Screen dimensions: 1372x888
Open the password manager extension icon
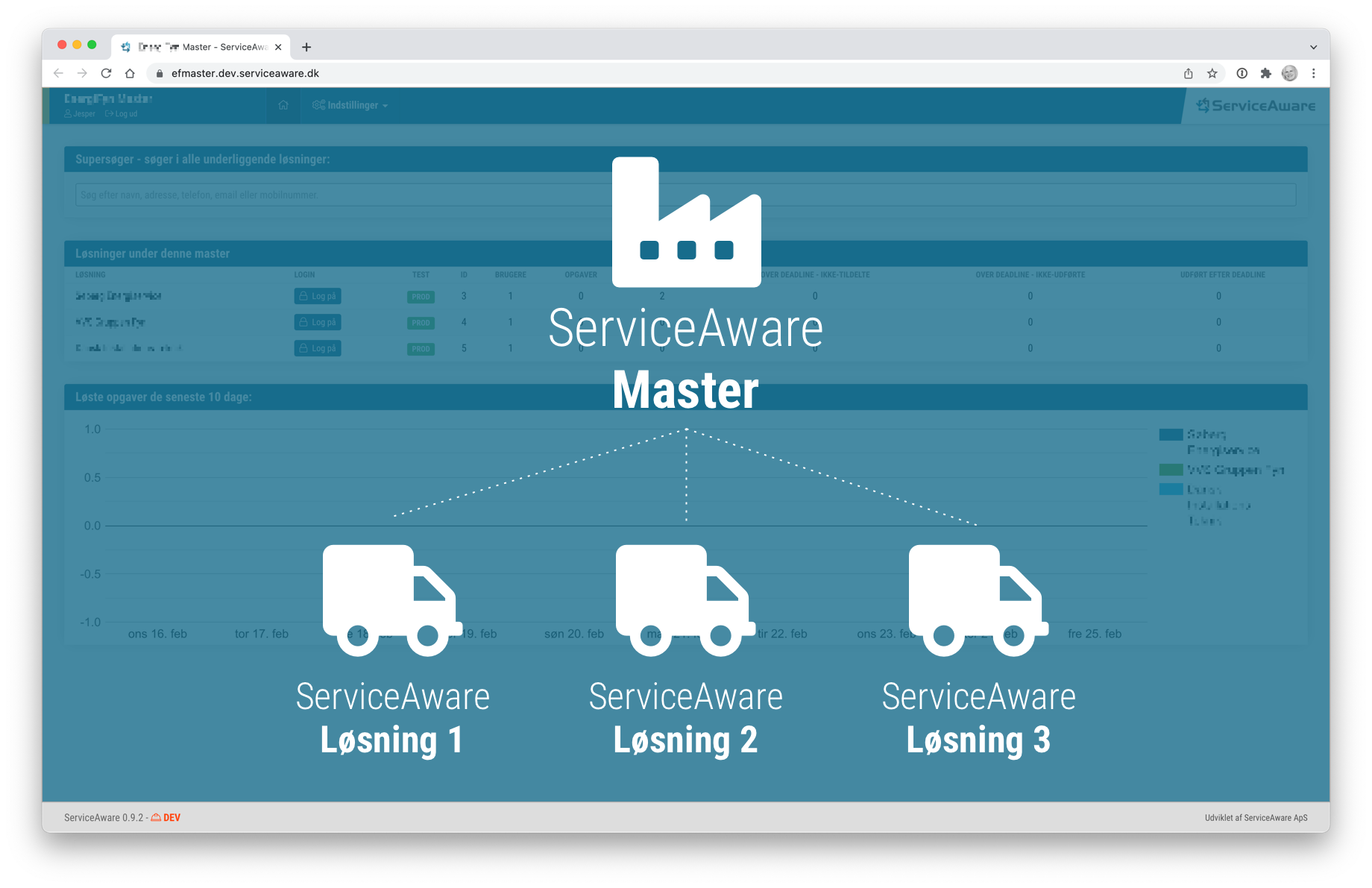[x=1242, y=73]
